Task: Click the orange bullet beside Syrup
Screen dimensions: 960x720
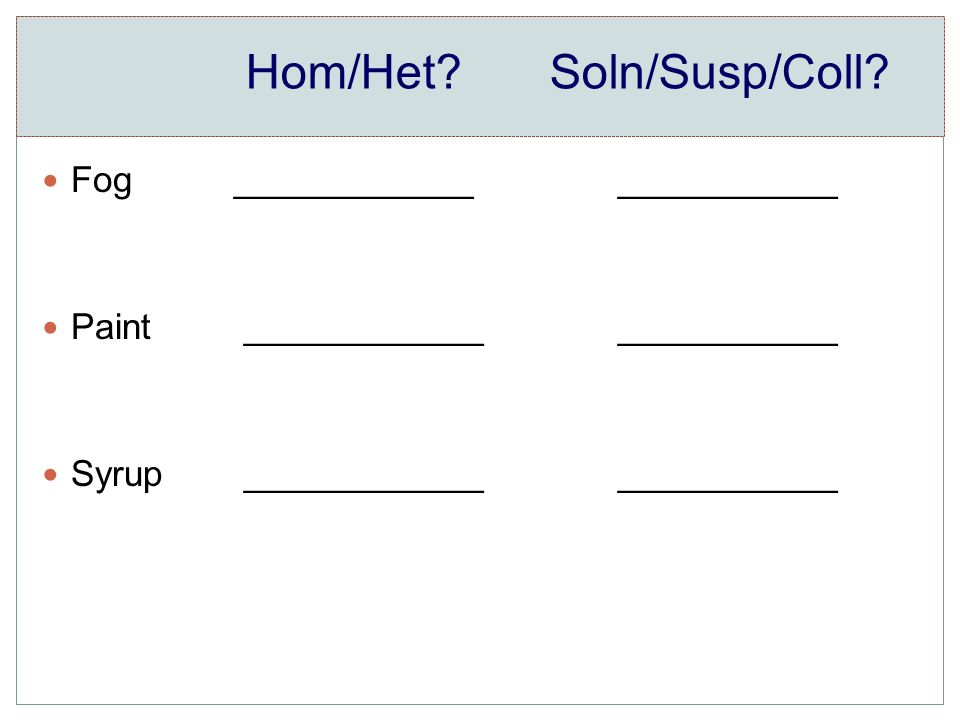Action: (x=50, y=474)
